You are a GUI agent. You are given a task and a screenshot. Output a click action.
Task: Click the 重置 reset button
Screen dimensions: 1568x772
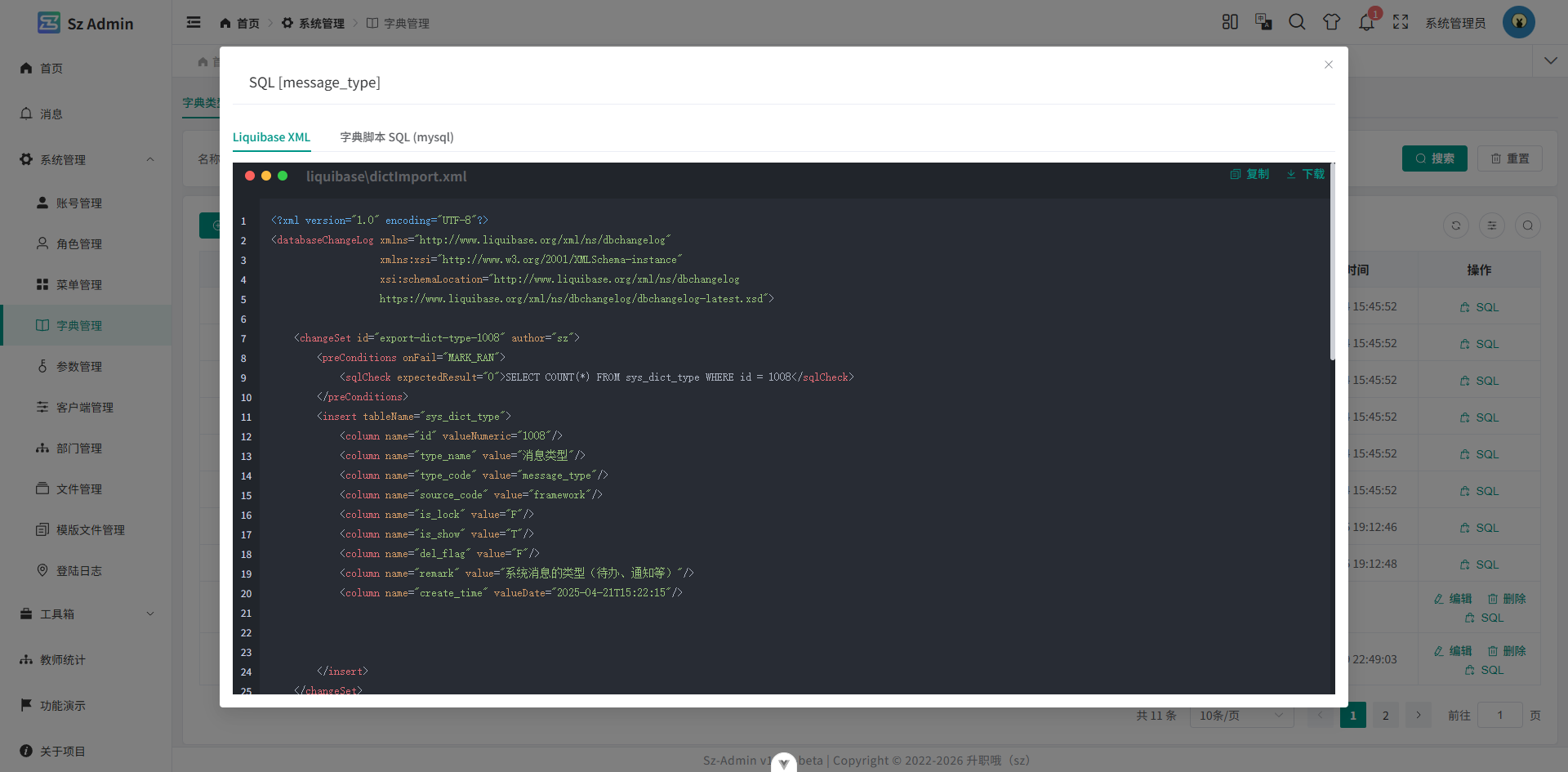click(x=1509, y=158)
